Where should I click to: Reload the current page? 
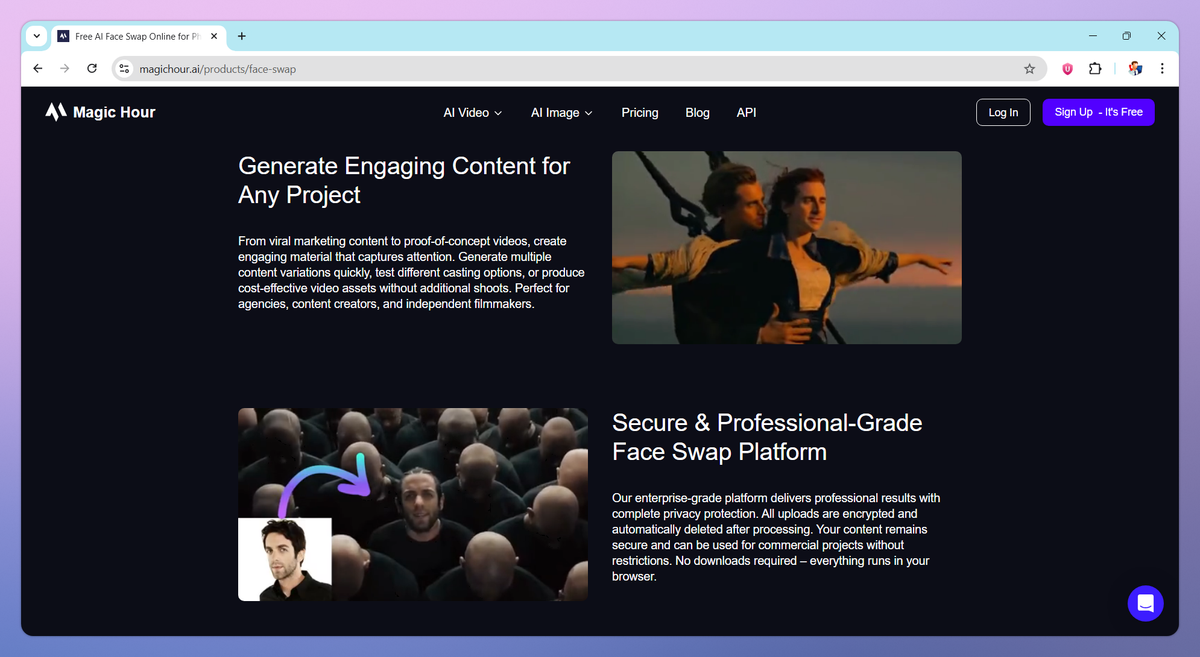[x=92, y=69]
